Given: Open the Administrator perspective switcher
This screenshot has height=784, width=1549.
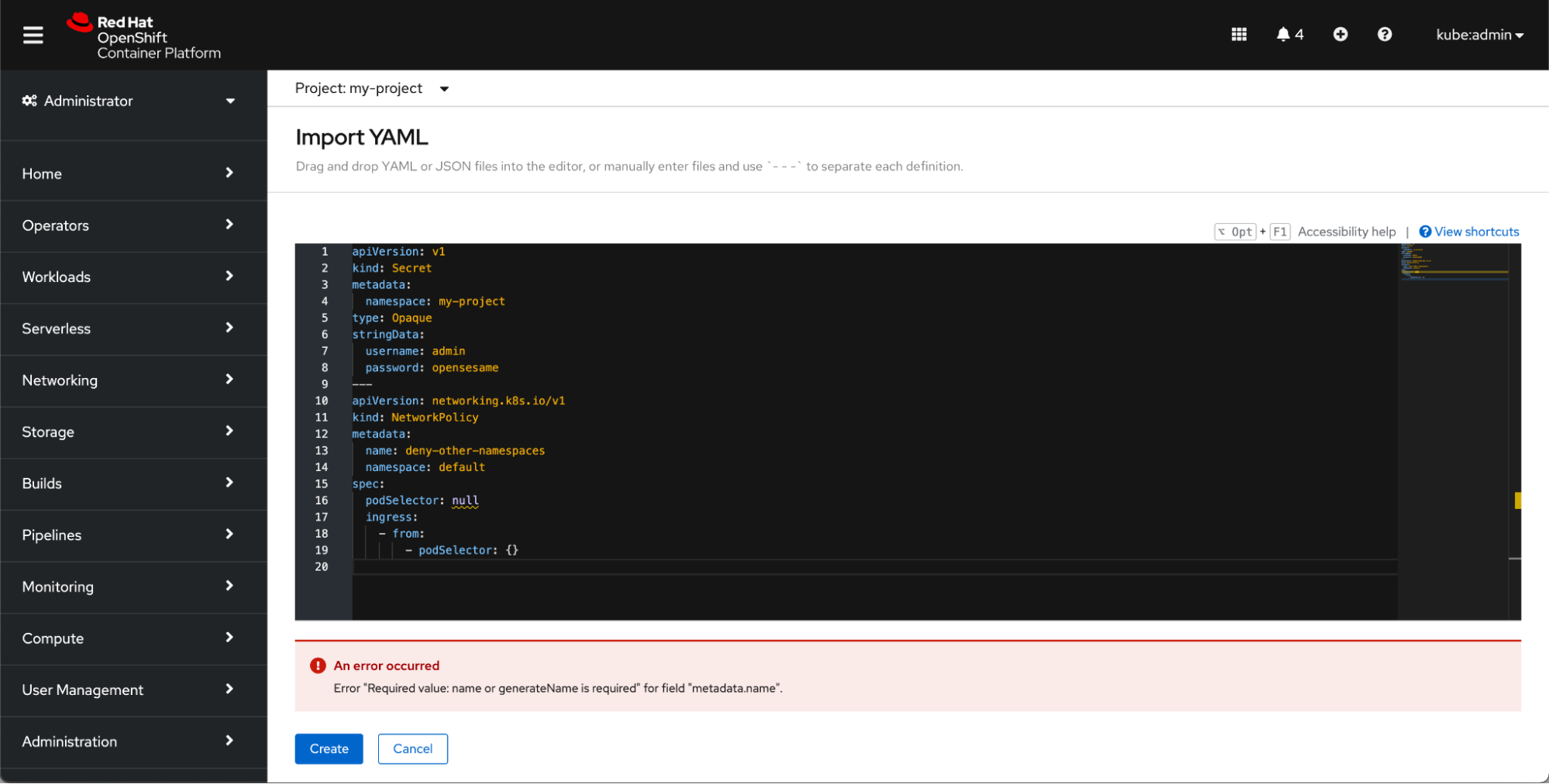Looking at the screenshot, I should tap(133, 101).
